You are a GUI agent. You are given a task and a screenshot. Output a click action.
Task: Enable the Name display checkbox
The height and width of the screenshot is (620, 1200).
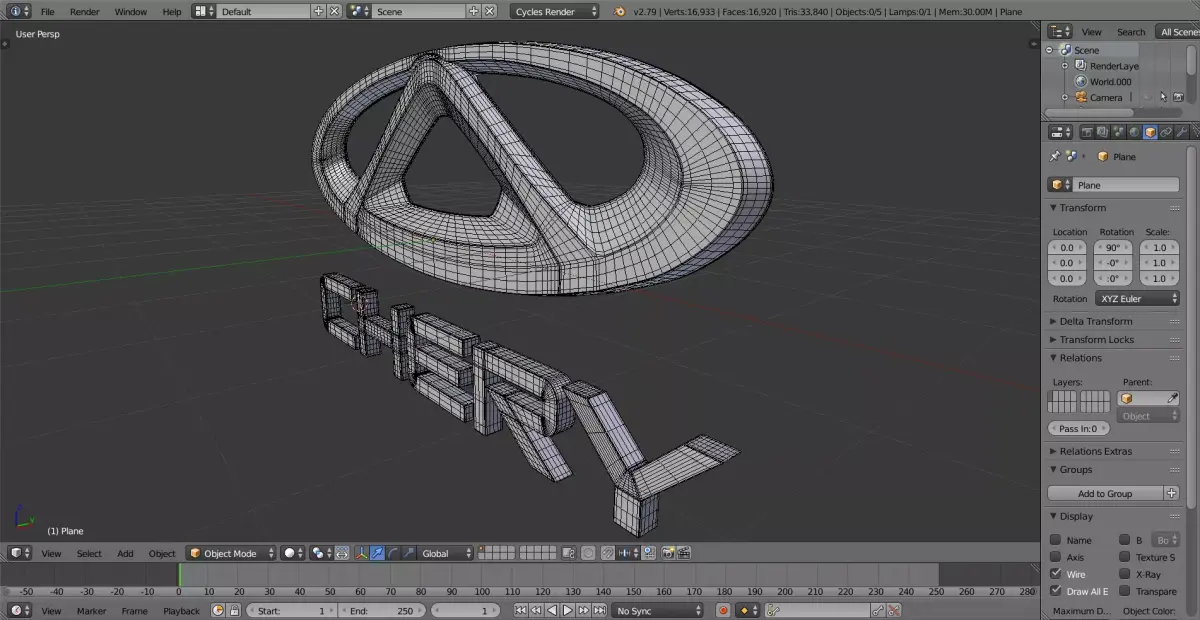coord(1055,540)
